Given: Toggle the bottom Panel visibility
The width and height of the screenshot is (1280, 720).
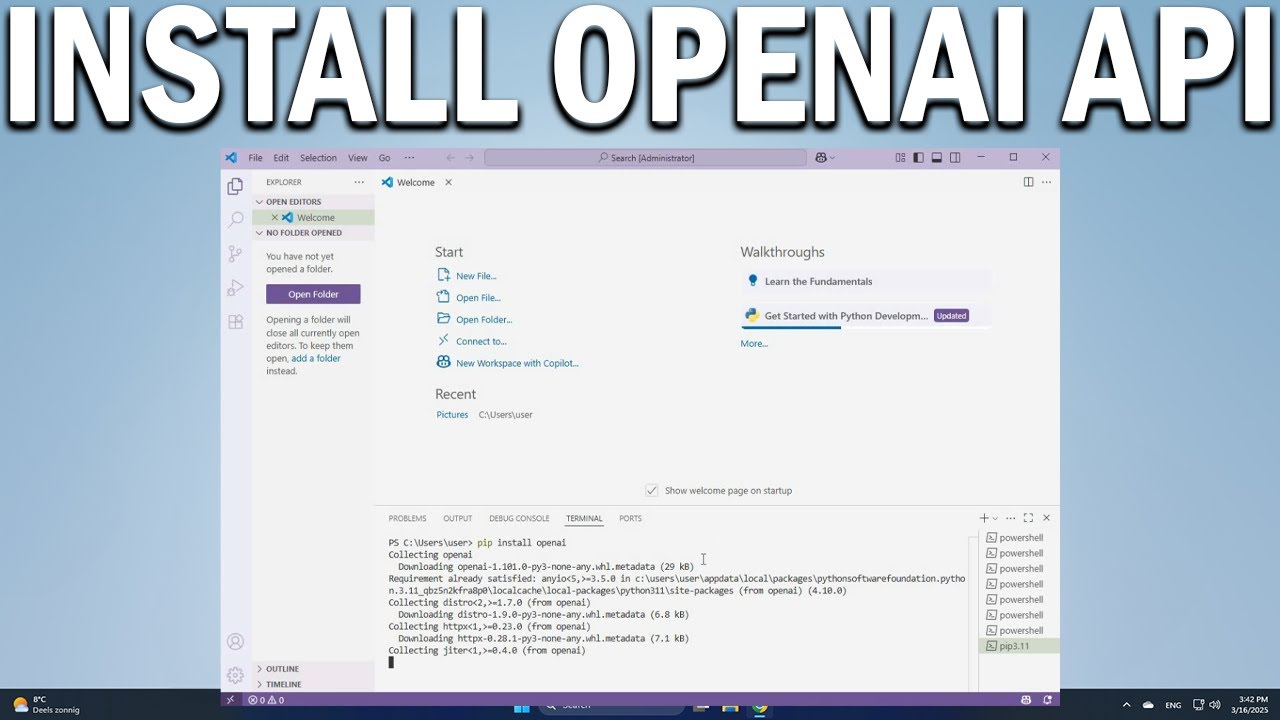Looking at the screenshot, I should pyautogui.click(x=937, y=157).
